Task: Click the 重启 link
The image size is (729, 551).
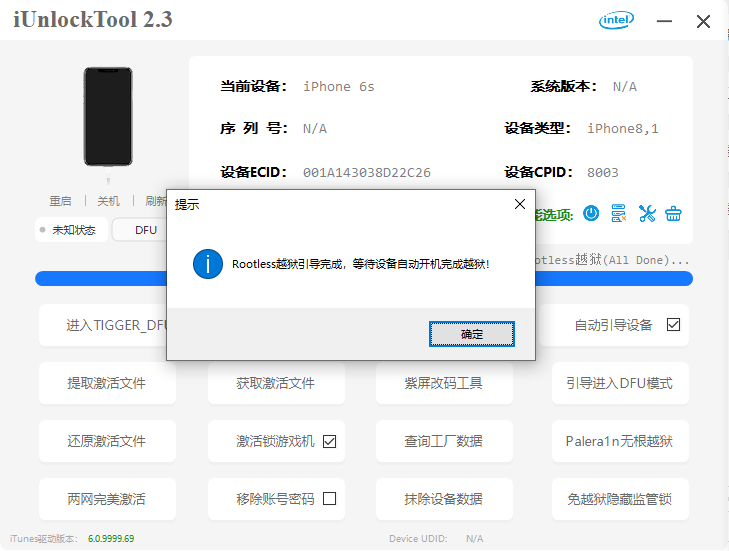Action: click(60, 201)
